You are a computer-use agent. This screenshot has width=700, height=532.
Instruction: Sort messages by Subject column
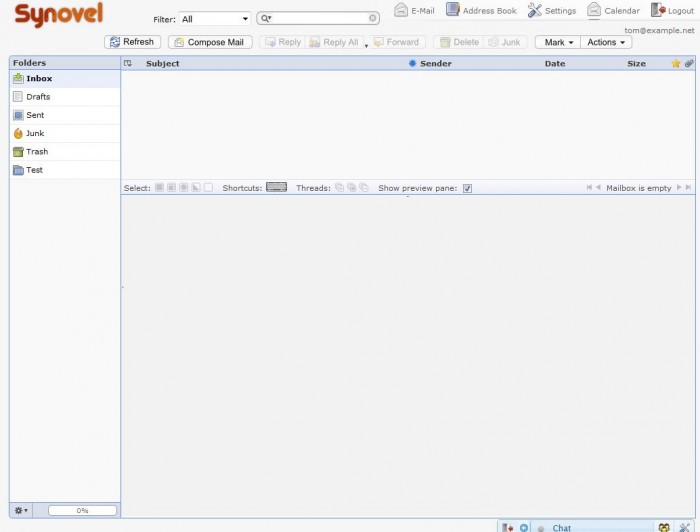pyautogui.click(x=162, y=63)
